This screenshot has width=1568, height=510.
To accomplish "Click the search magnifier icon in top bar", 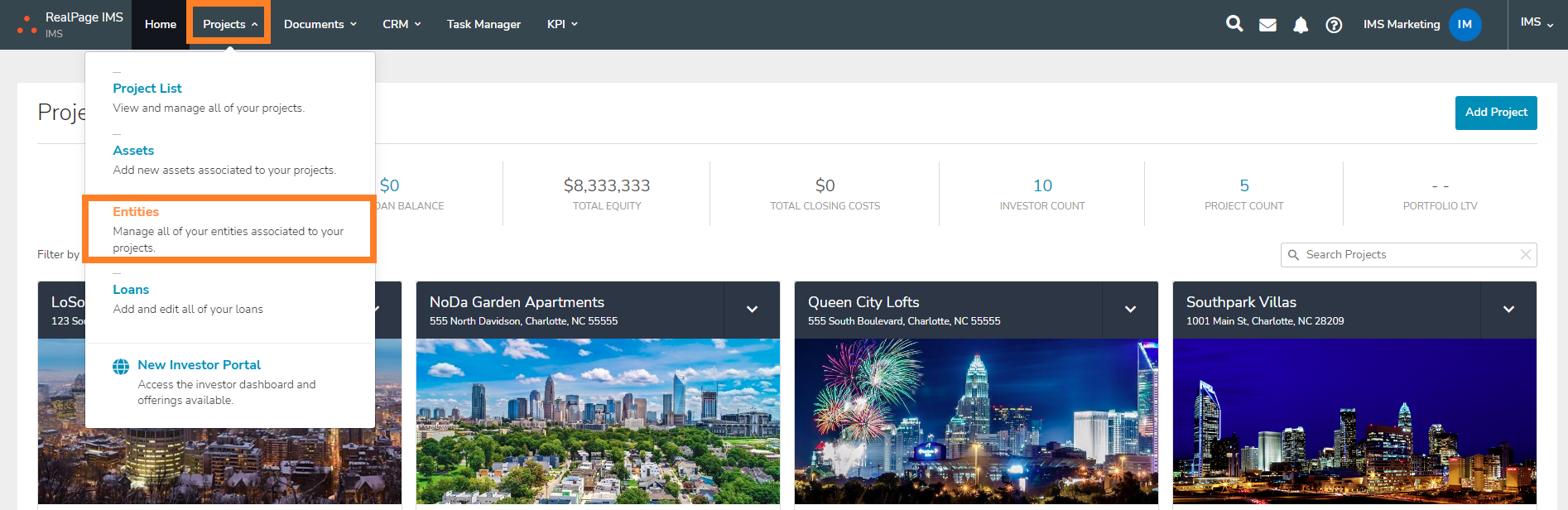I will pyautogui.click(x=1234, y=24).
